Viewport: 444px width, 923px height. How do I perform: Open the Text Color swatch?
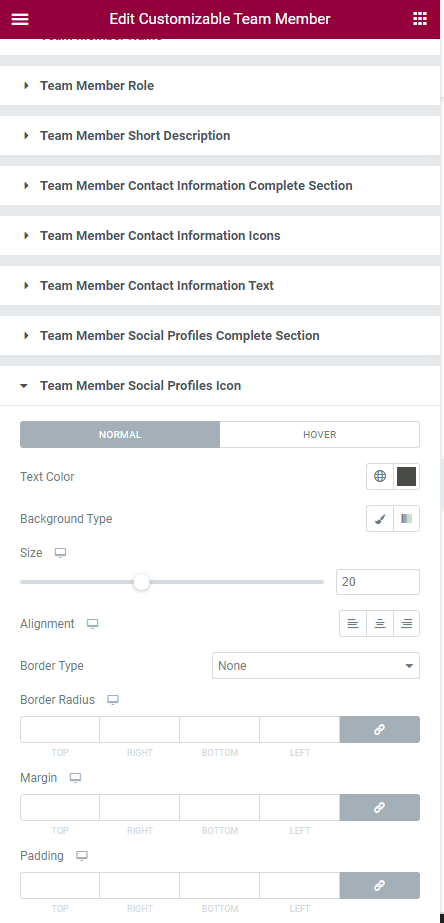406,476
